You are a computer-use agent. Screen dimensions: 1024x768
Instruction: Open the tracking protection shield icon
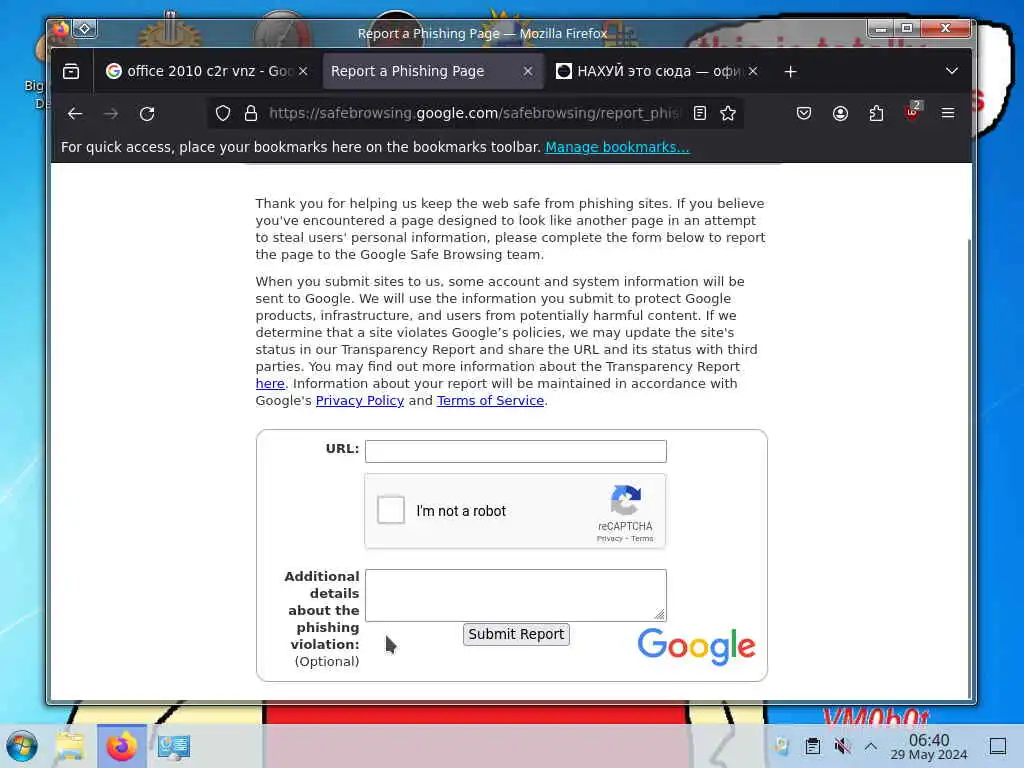(223, 114)
